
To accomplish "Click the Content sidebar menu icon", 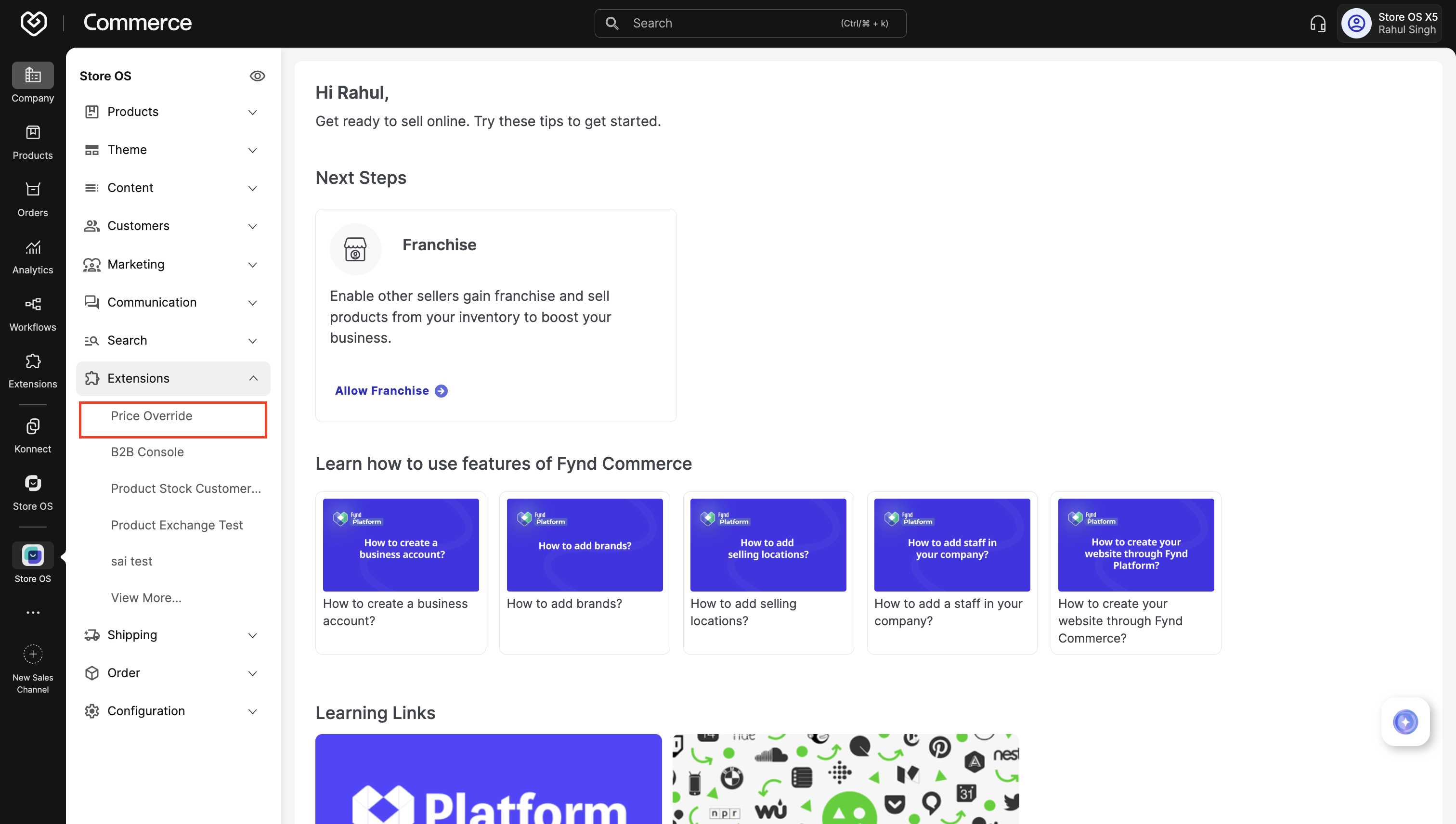I will (x=91, y=188).
